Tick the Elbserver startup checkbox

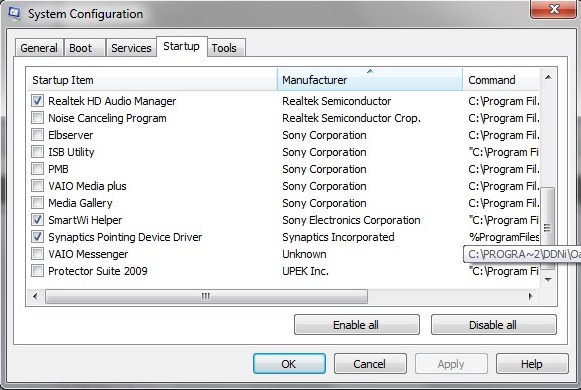coord(37,135)
